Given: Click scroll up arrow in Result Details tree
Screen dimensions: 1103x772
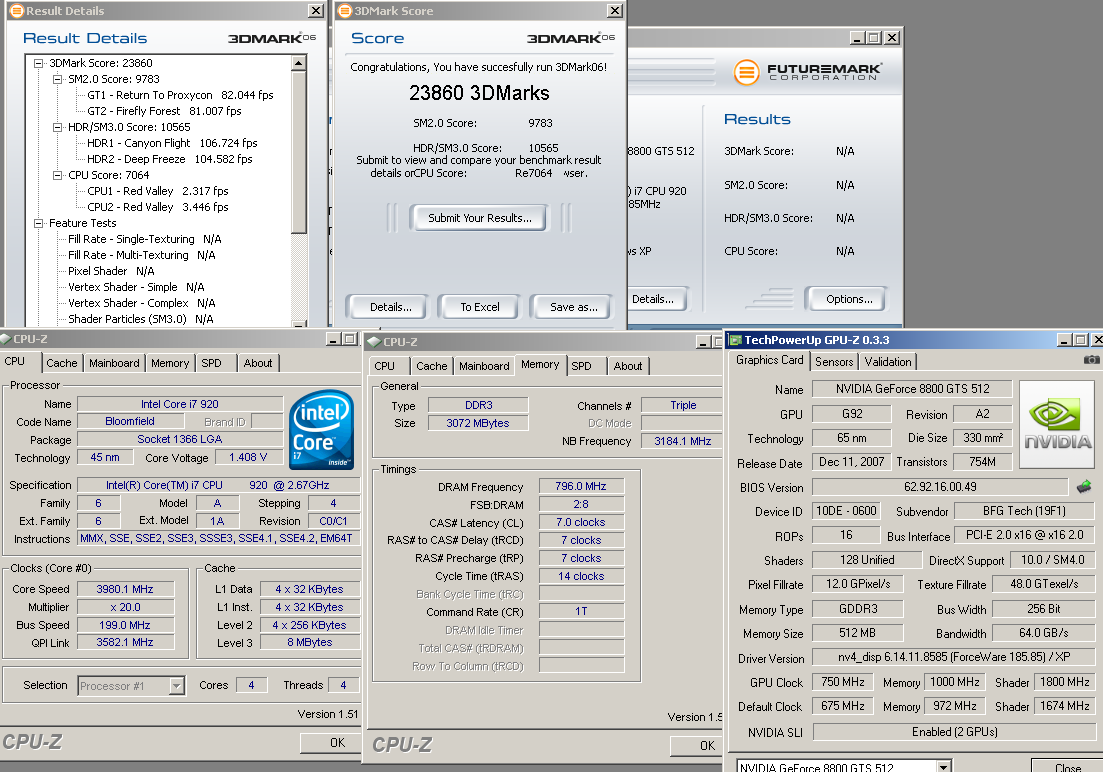Looking at the screenshot, I should click(299, 63).
